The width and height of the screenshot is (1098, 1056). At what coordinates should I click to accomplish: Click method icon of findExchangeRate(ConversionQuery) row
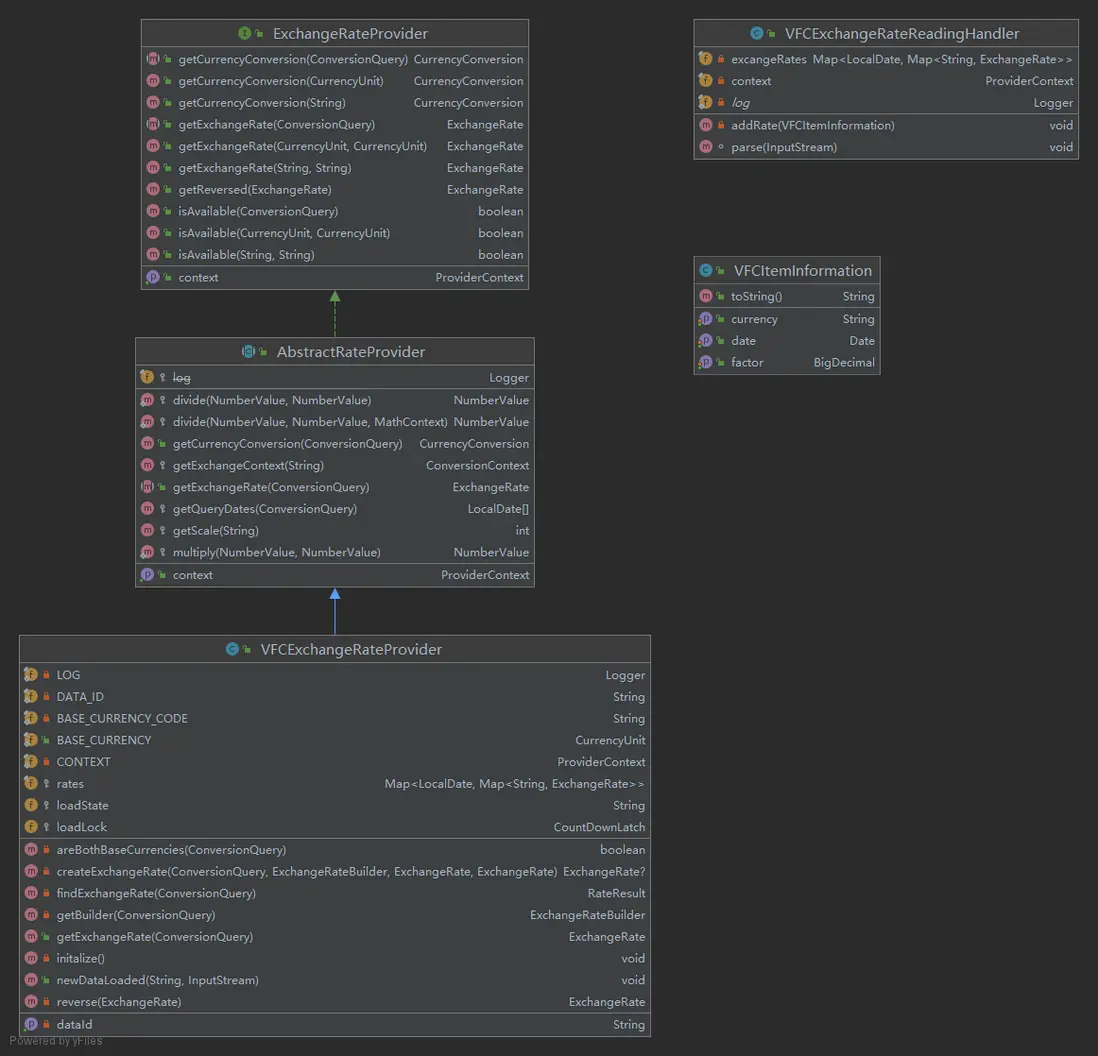tap(31, 893)
